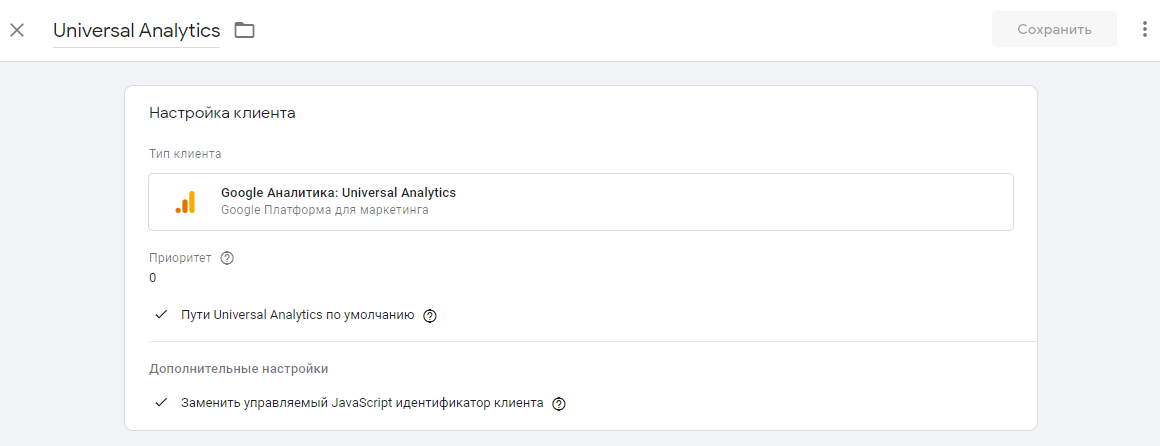
Task: Click the Приоритет label text
Action: click(180, 258)
